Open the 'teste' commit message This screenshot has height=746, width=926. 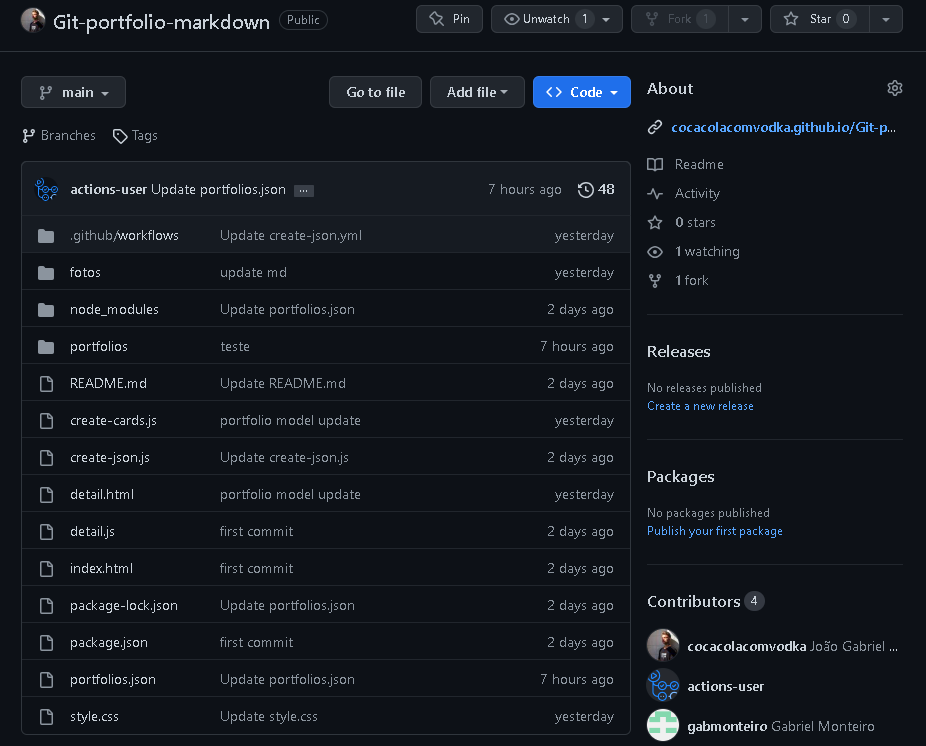point(234,347)
